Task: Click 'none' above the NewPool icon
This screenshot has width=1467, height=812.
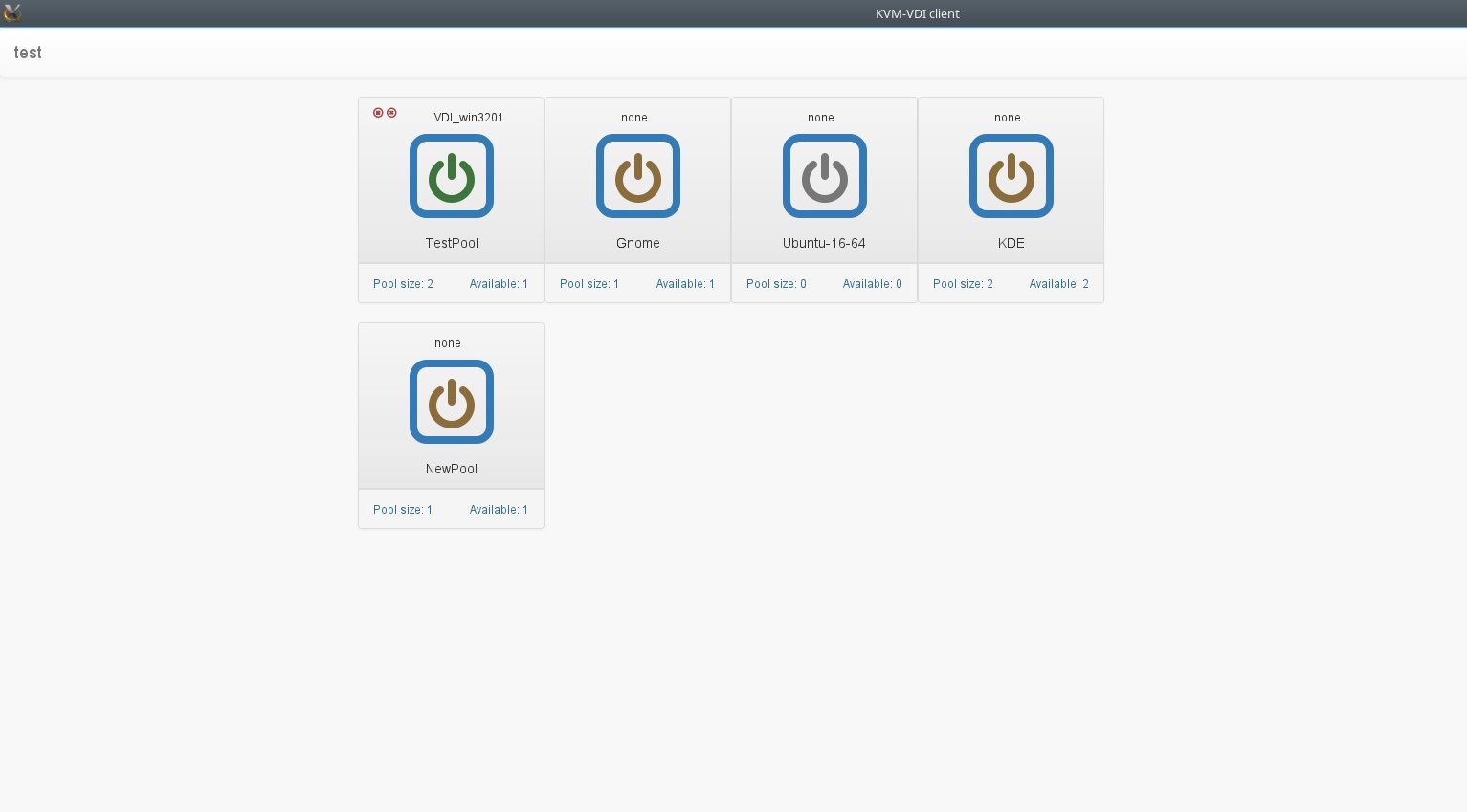Action: pos(448,343)
